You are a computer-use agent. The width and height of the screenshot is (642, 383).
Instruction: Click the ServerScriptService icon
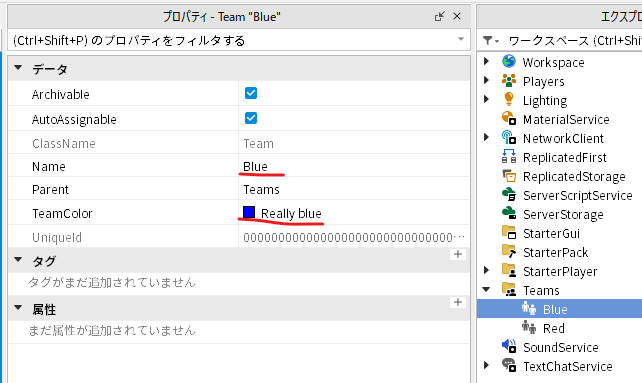pos(509,195)
